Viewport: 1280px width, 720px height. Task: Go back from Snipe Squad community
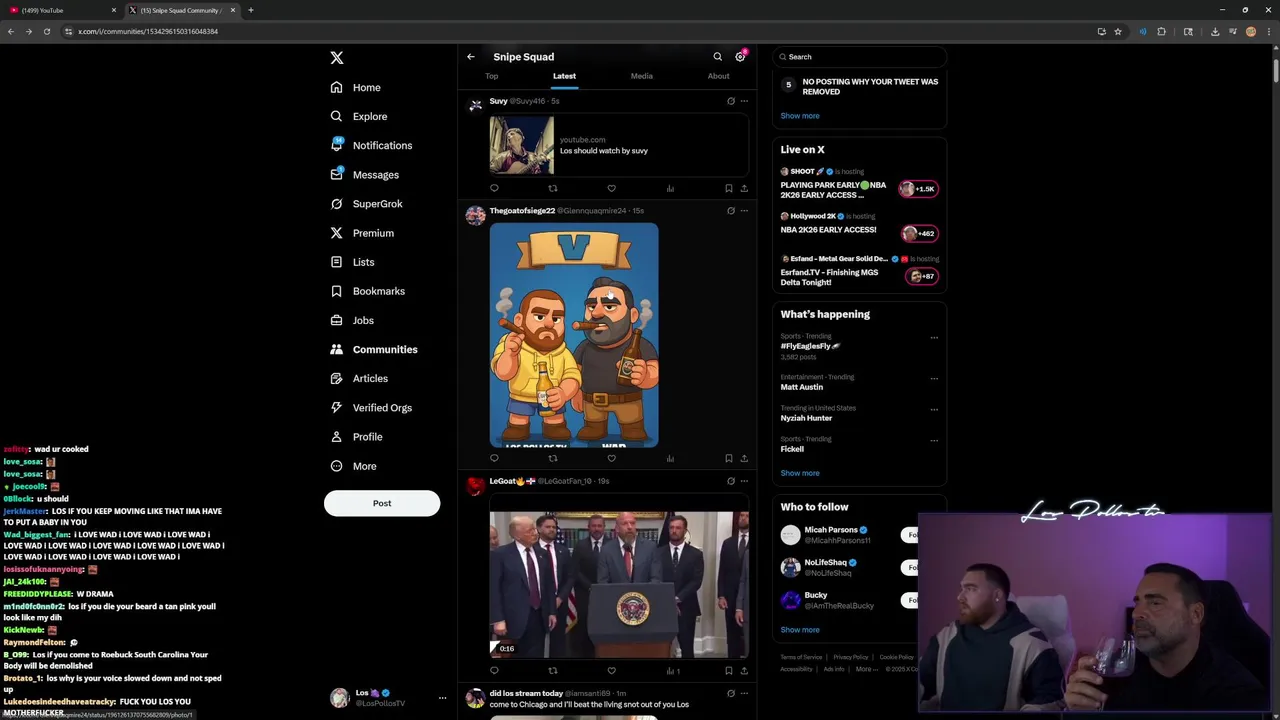click(471, 57)
